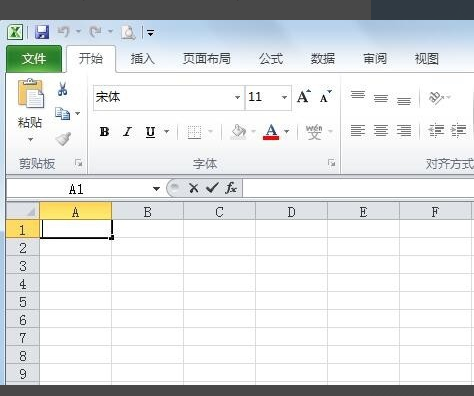Image resolution: width=474 pixels, height=396 pixels.
Task: Click the Decrease Font Size icon
Action: [325, 97]
